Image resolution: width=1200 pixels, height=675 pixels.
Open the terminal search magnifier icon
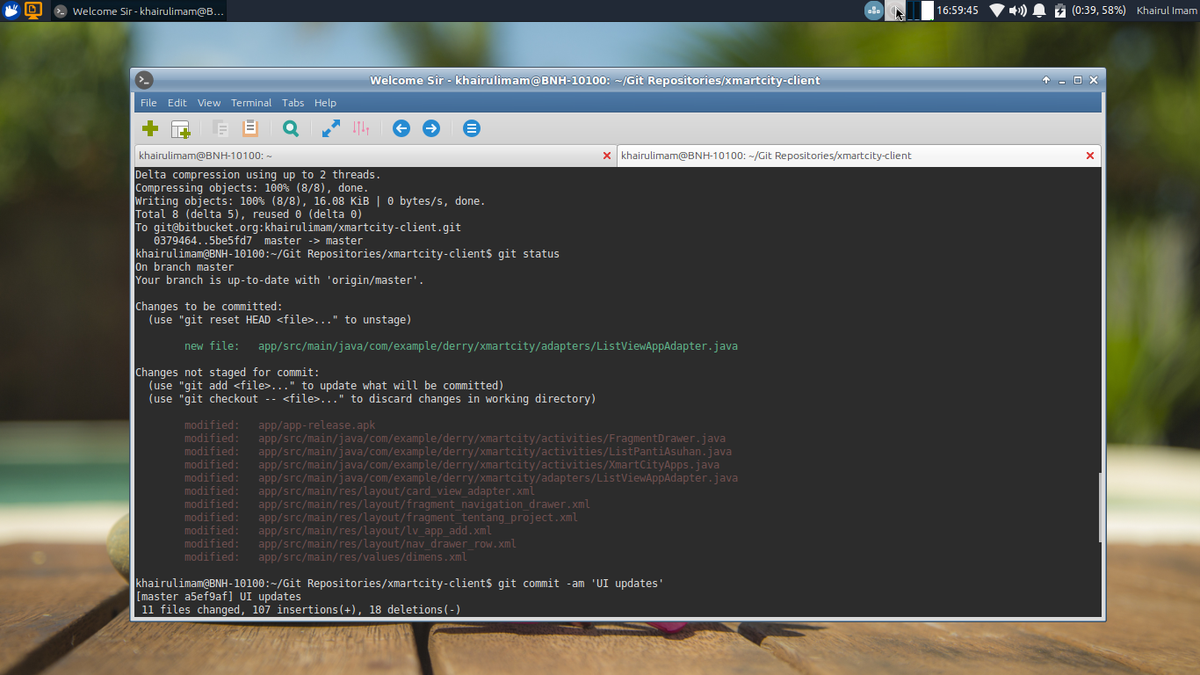pos(290,128)
